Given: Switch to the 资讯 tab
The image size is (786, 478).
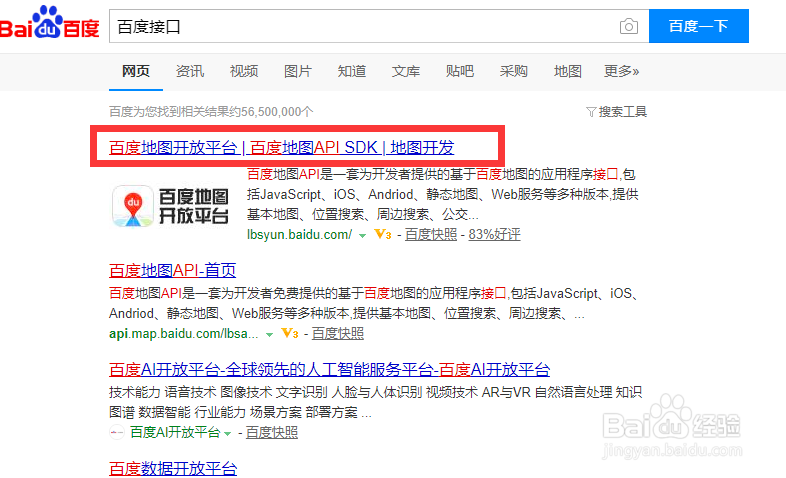Looking at the screenshot, I should (x=190, y=71).
